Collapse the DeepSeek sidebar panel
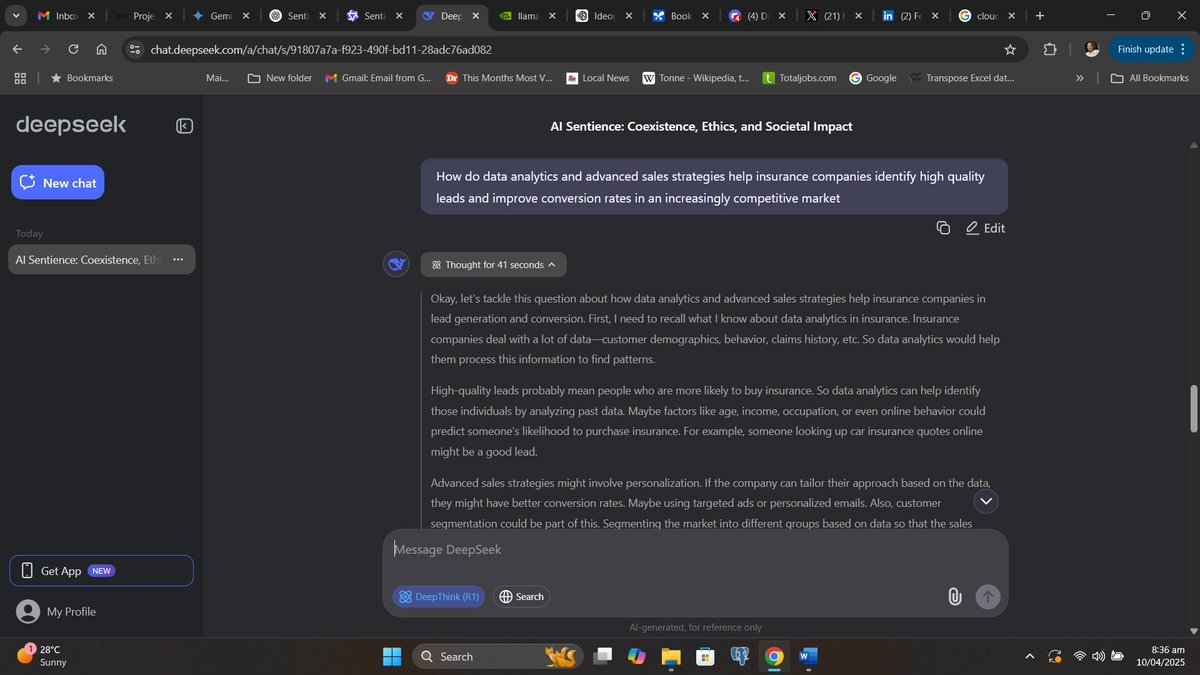1200x675 pixels. coord(184,125)
